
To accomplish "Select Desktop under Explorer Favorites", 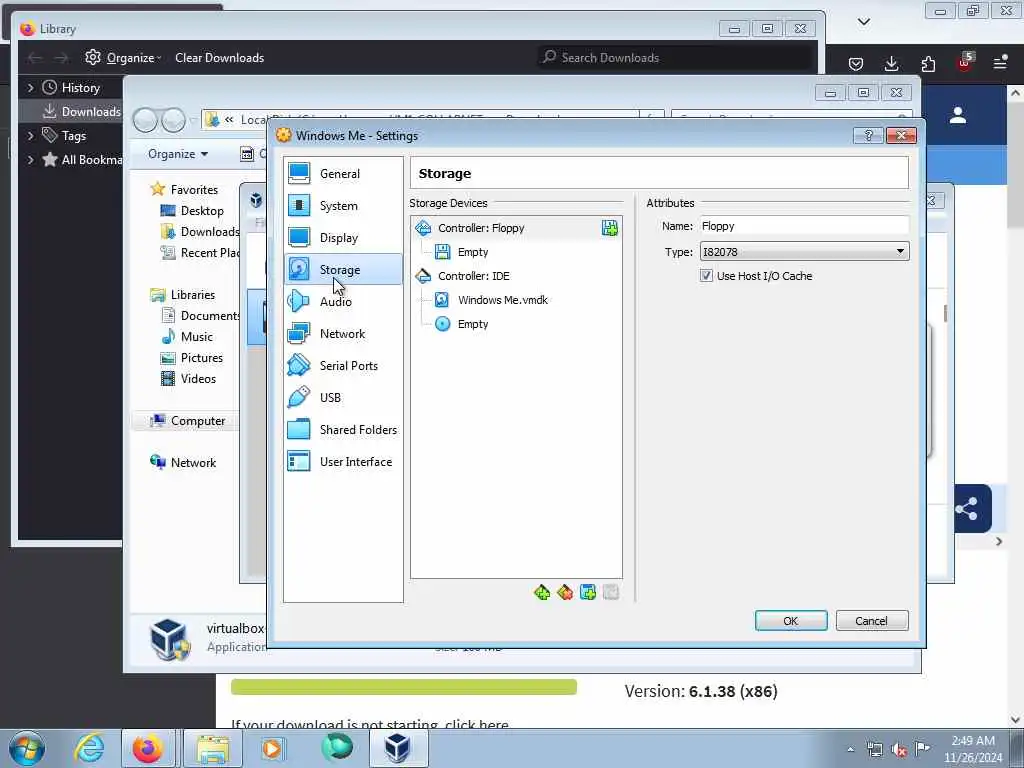I will (202, 211).
